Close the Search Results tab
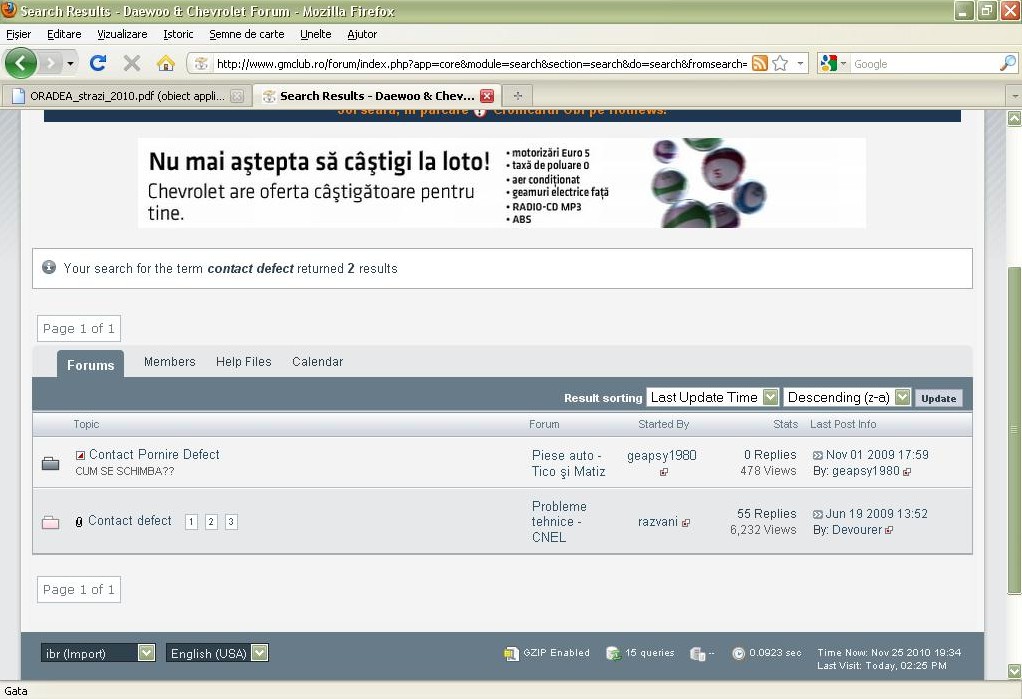1022x699 pixels. pos(487,96)
